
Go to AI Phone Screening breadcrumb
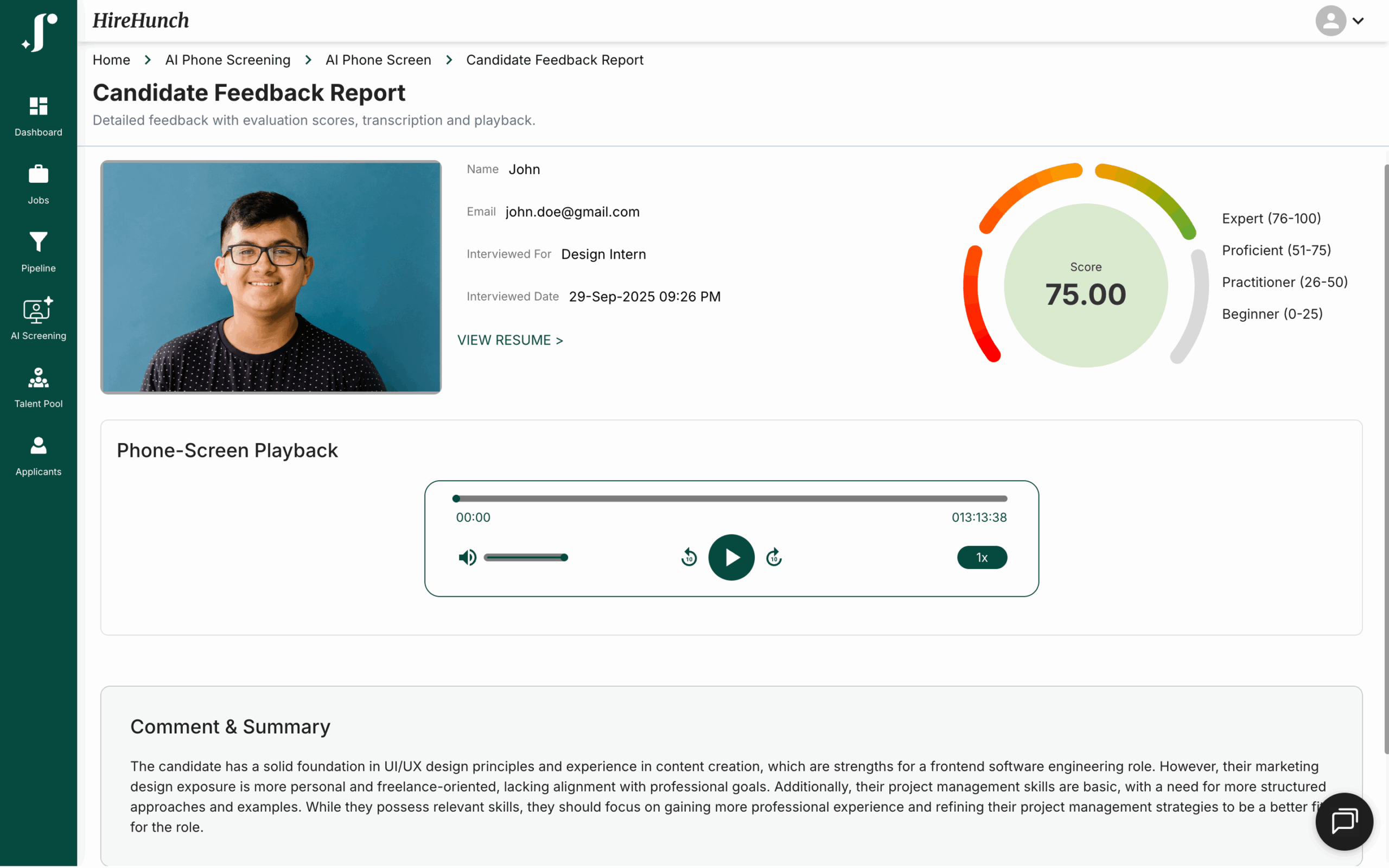(x=227, y=60)
